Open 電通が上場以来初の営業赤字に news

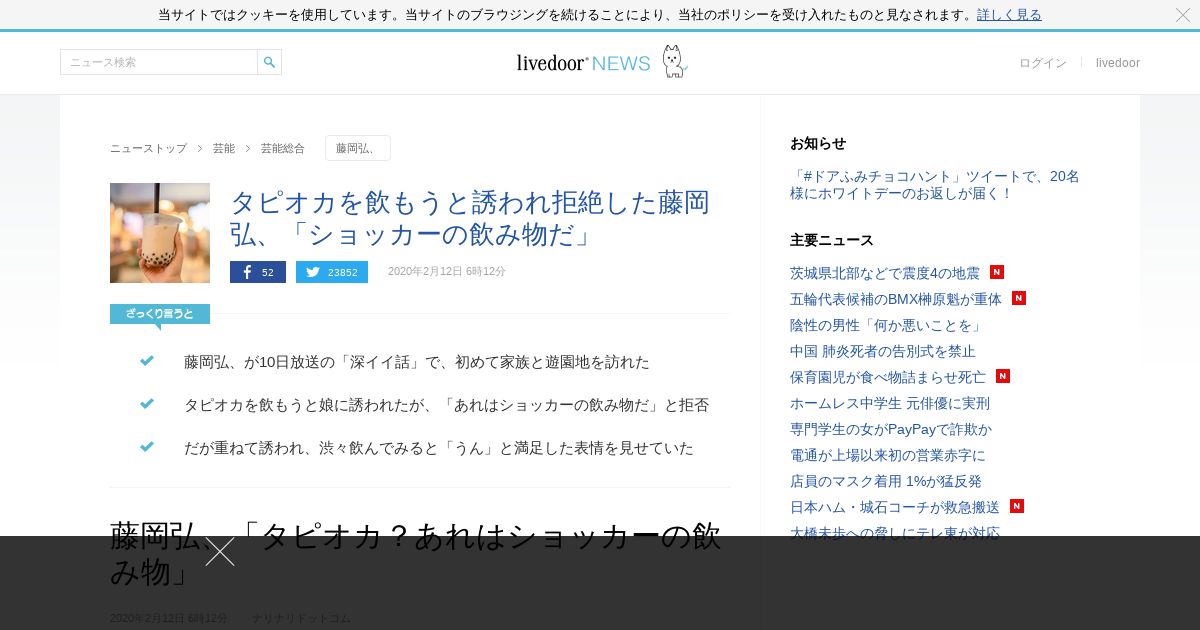888,455
